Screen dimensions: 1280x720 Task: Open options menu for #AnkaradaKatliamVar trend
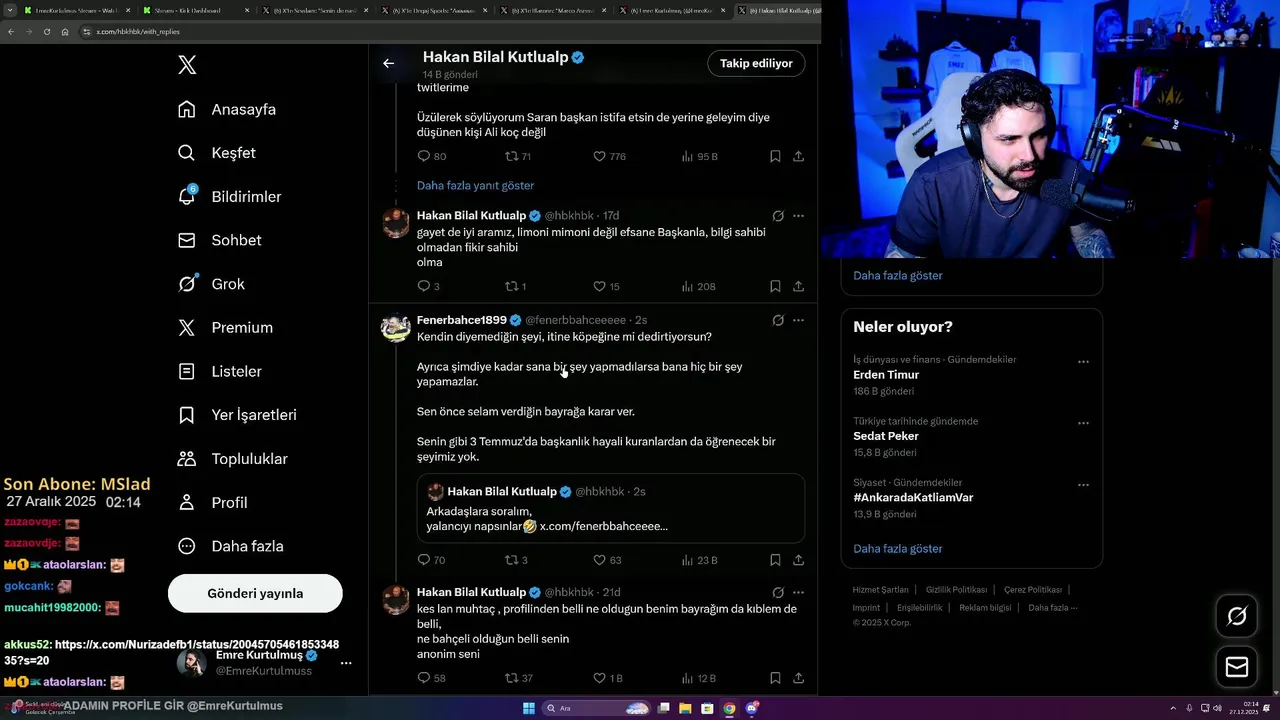(1083, 485)
